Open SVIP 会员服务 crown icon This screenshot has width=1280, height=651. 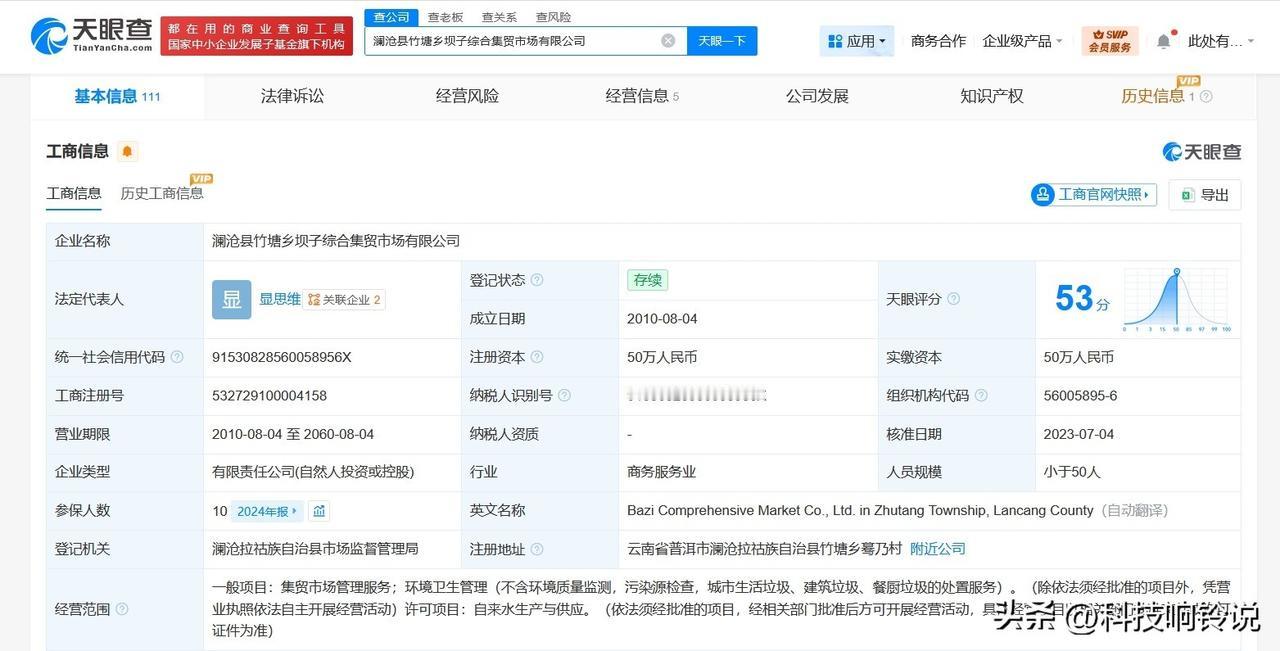coord(1110,40)
